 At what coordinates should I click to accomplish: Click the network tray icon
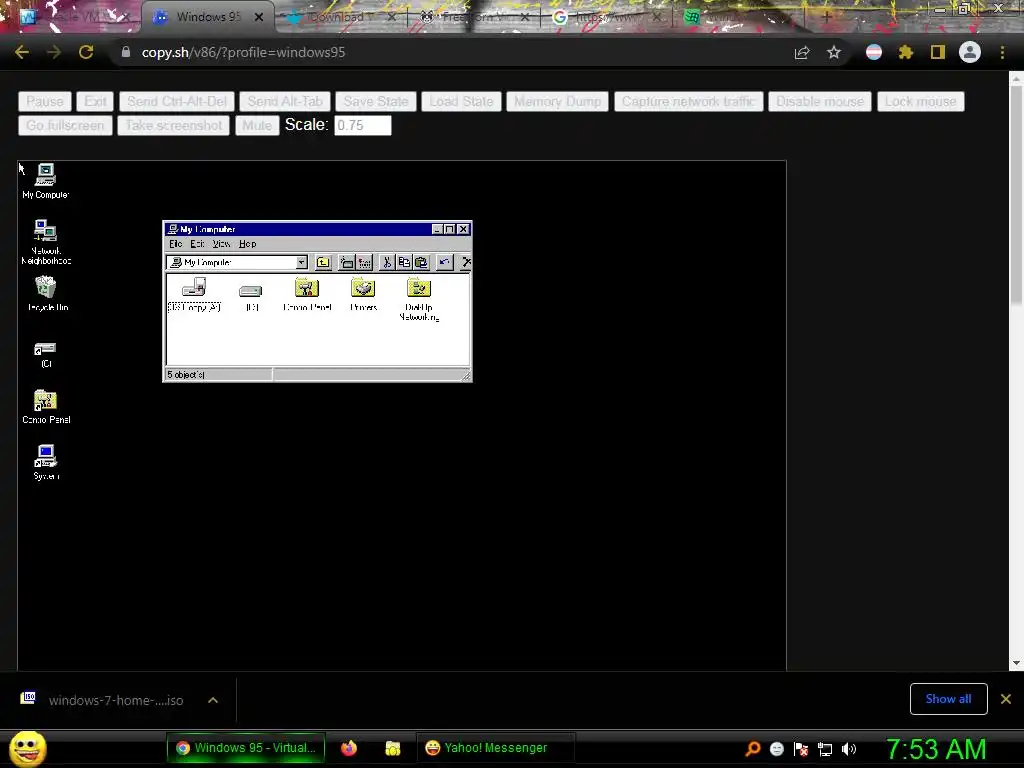click(x=825, y=749)
